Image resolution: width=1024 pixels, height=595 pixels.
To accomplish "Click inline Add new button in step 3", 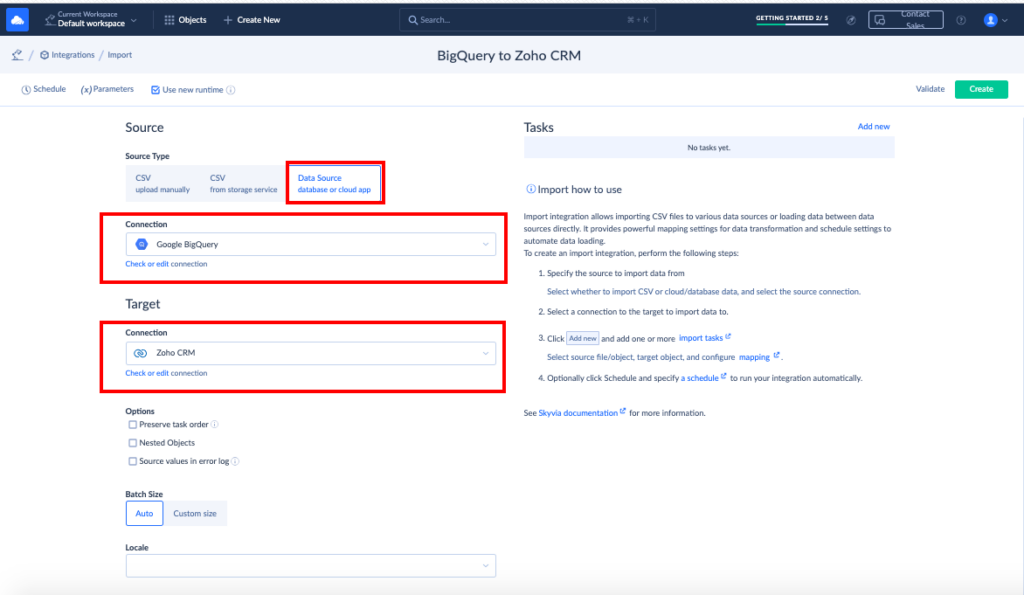I will [x=582, y=338].
